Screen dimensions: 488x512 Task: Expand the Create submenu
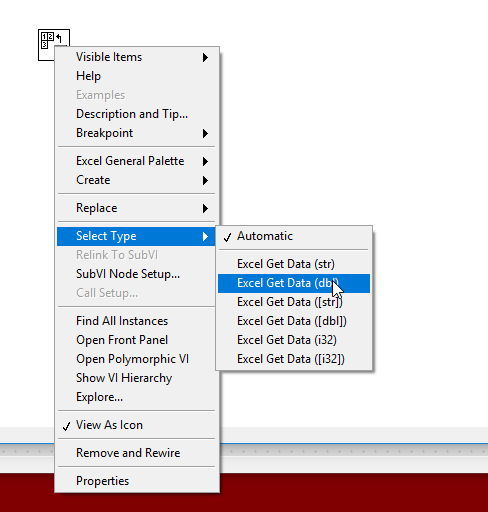click(137, 180)
